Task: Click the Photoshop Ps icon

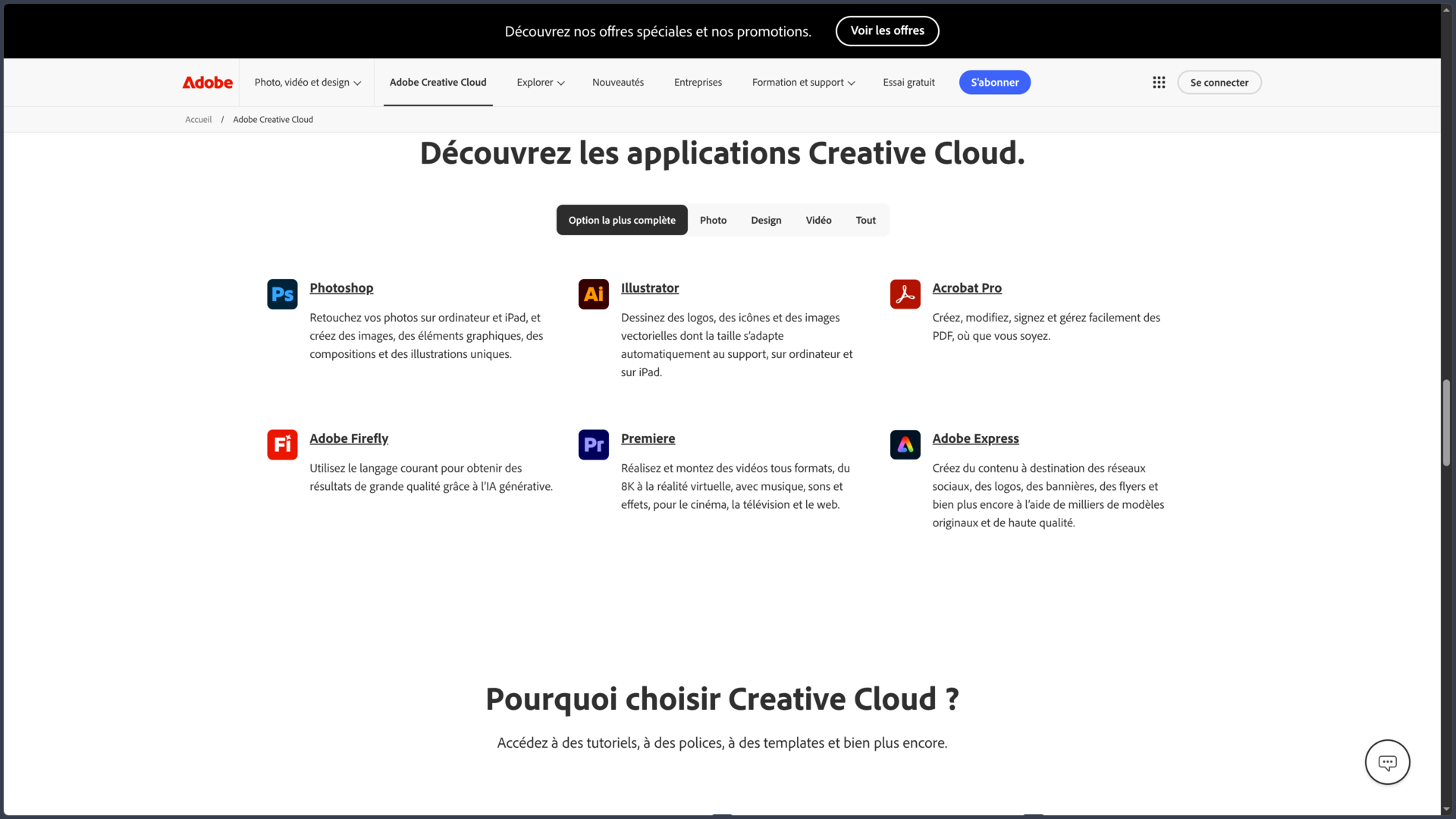Action: pos(282,294)
